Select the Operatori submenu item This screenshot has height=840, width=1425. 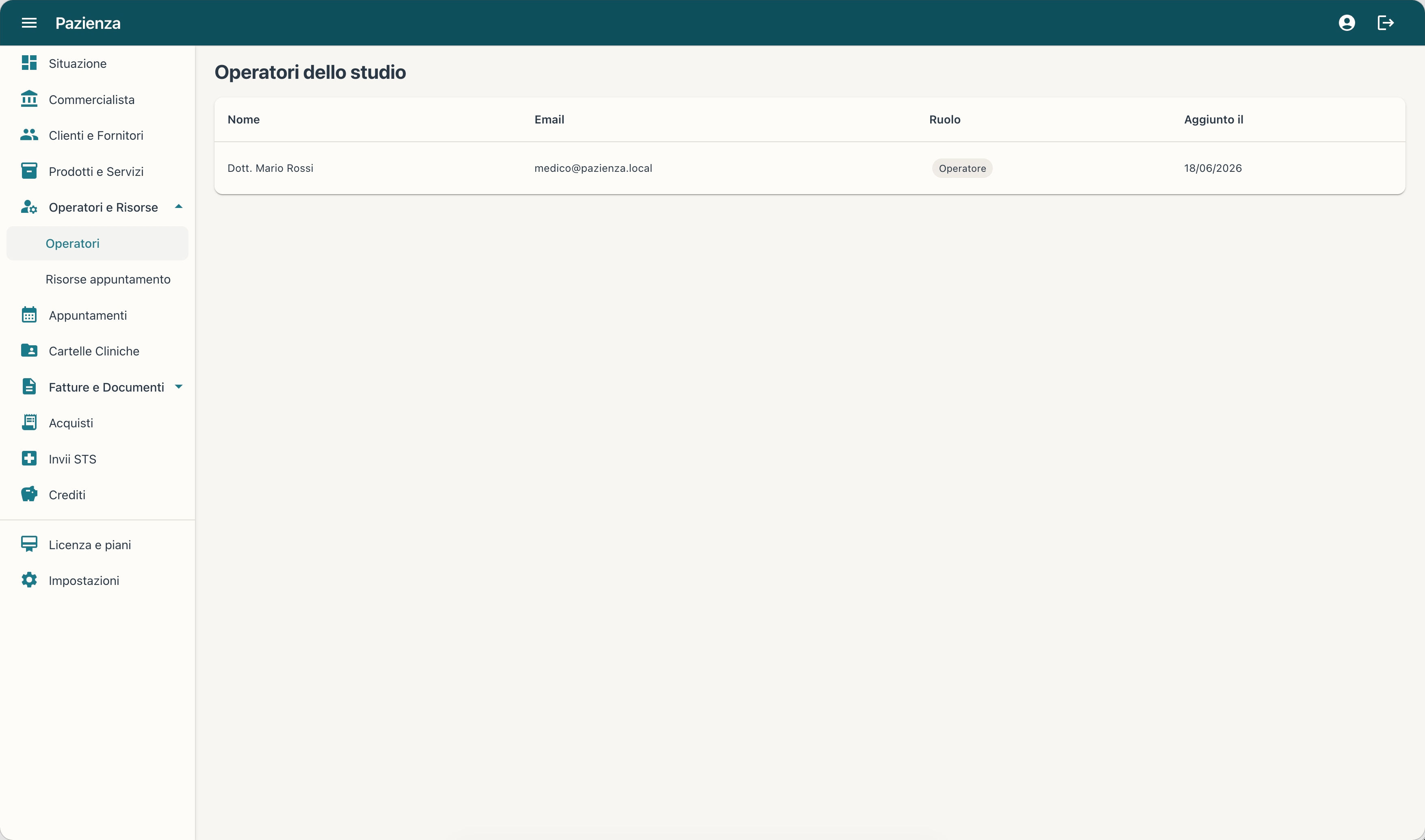point(97,243)
